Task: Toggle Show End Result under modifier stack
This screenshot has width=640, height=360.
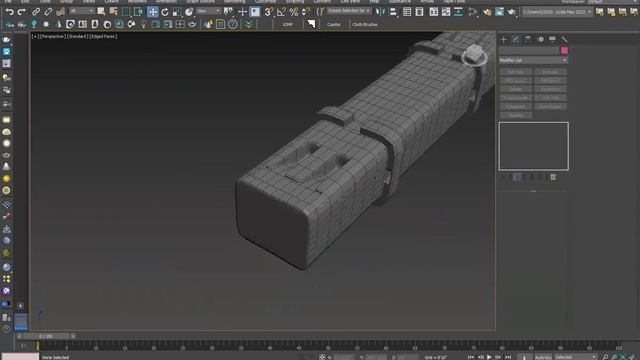Action: coord(516,177)
